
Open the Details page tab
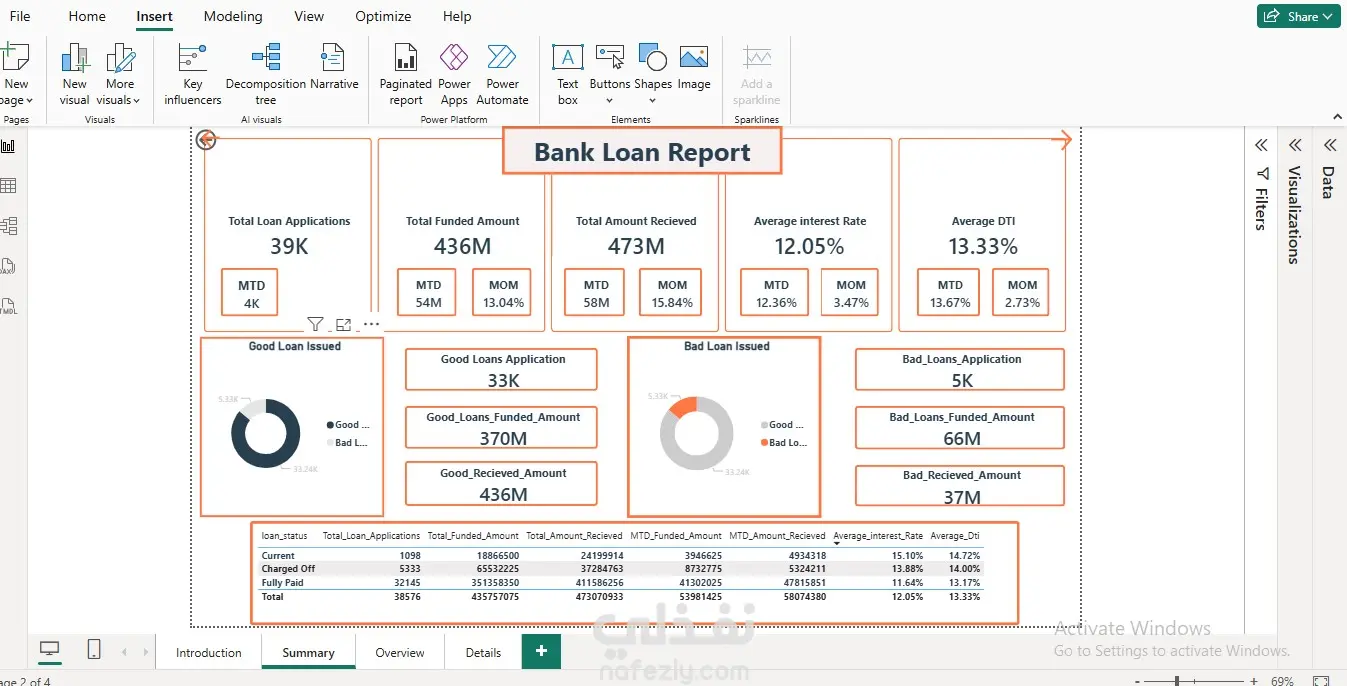[x=483, y=652]
